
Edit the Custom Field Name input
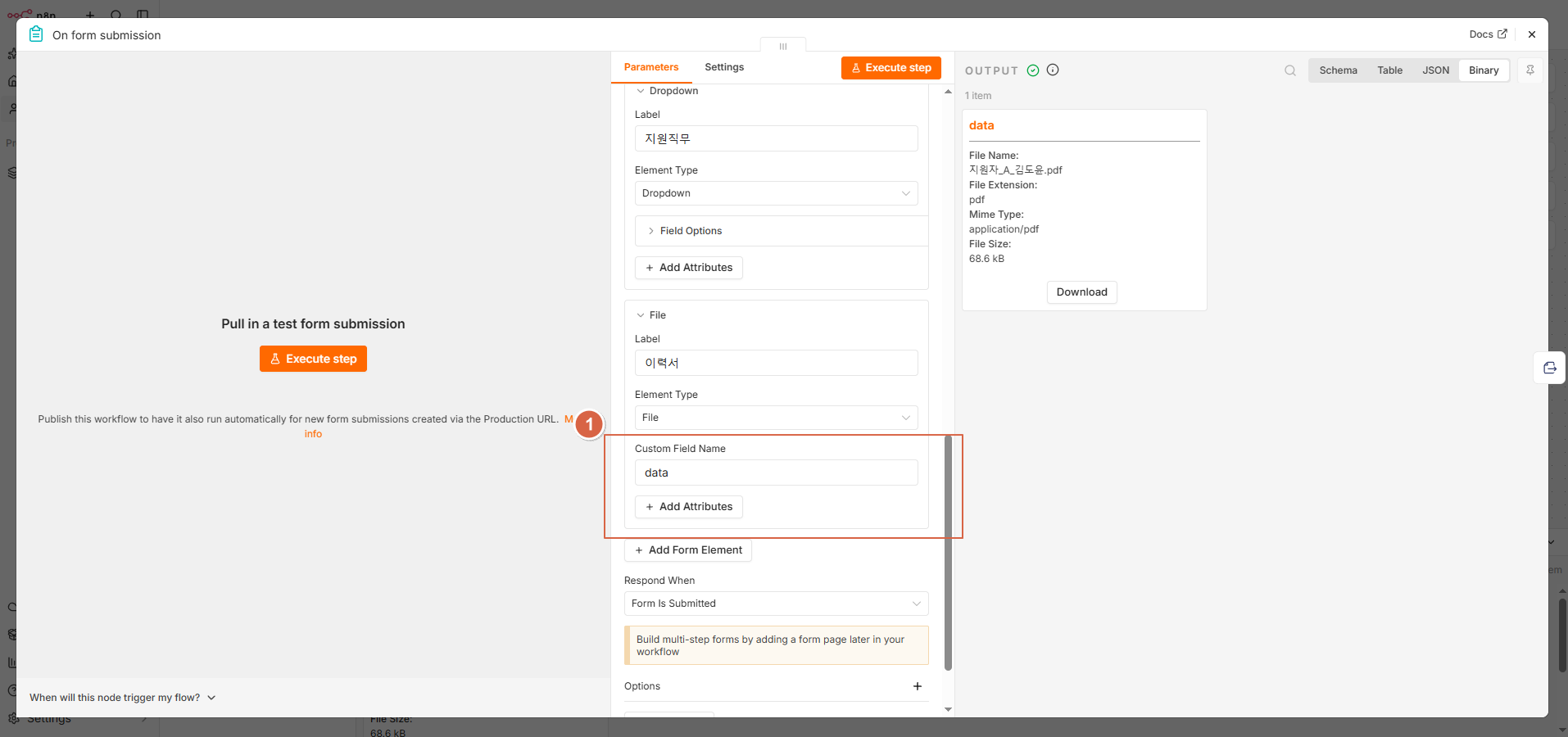coord(776,472)
